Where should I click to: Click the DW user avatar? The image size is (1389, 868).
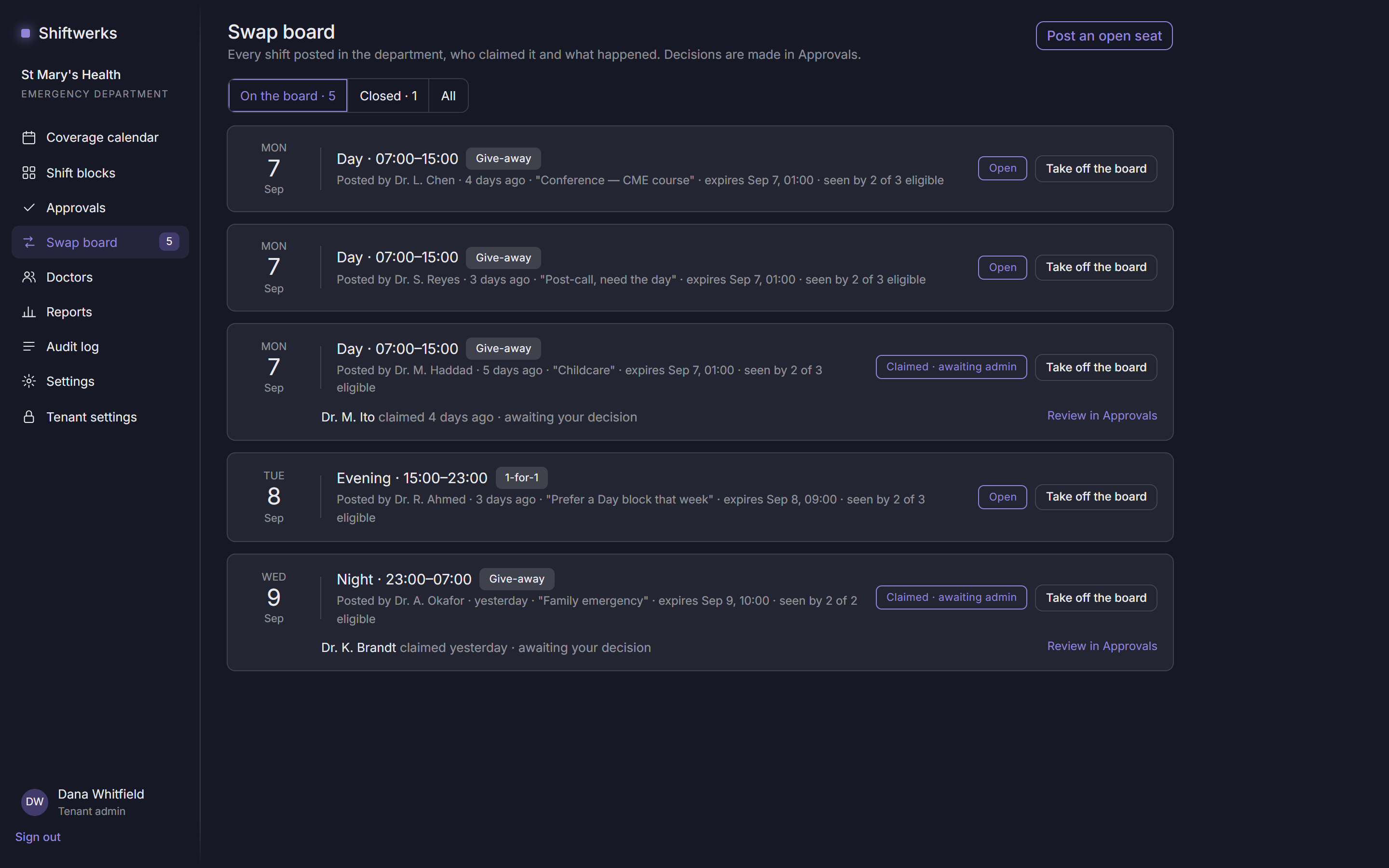pyautogui.click(x=34, y=802)
